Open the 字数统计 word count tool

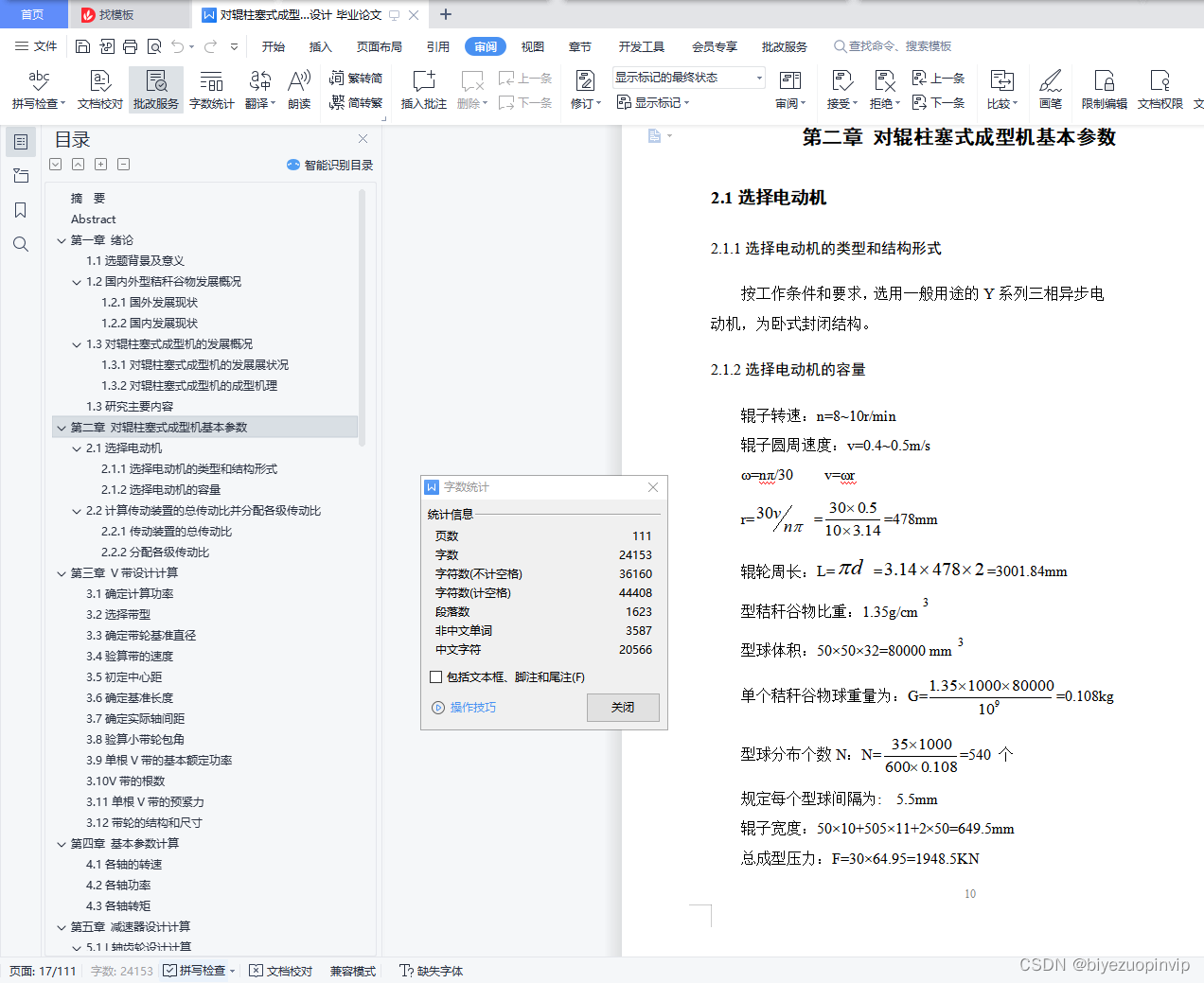210,88
